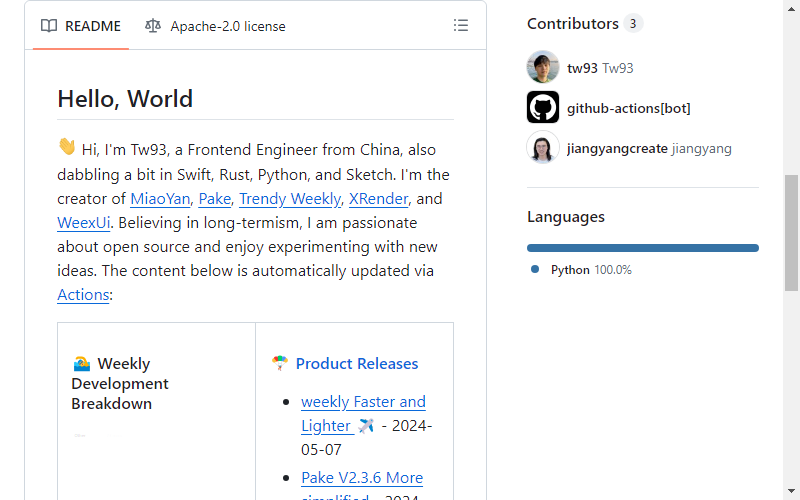This screenshot has width=800, height=500.
Task: Click the swimmer emoji by Weekly
Action: point(82,363)
